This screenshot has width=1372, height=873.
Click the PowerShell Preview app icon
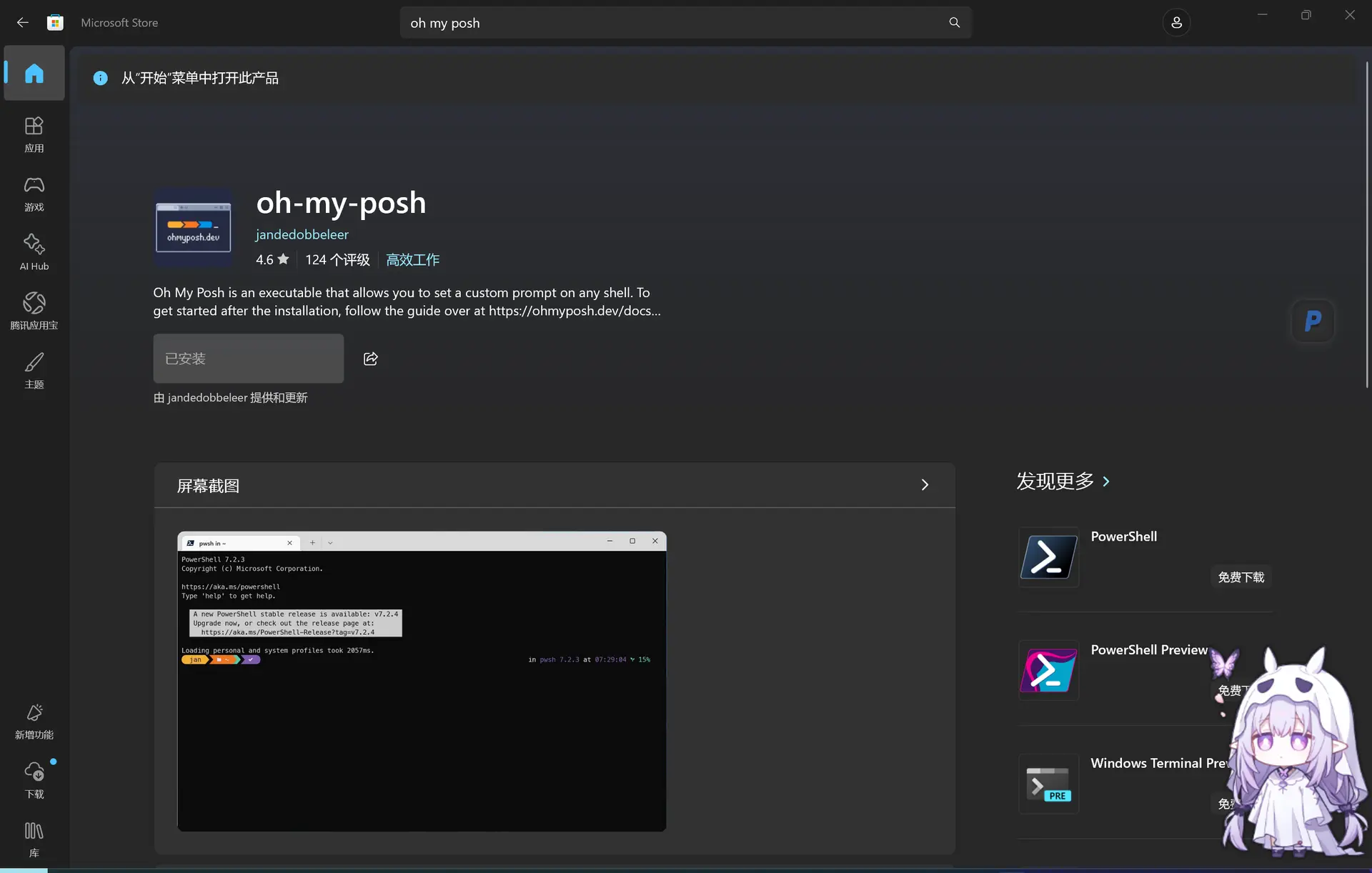(1048, 671)
